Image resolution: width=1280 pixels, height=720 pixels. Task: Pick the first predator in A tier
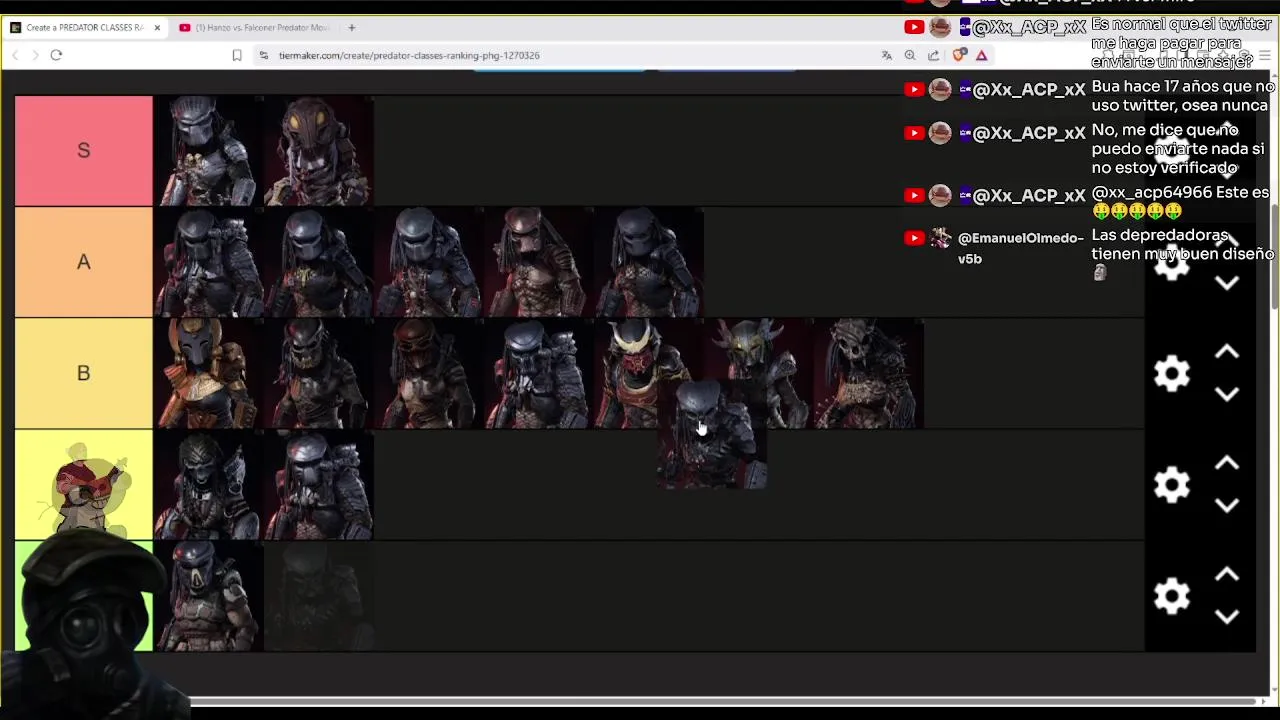pos(208,262)
